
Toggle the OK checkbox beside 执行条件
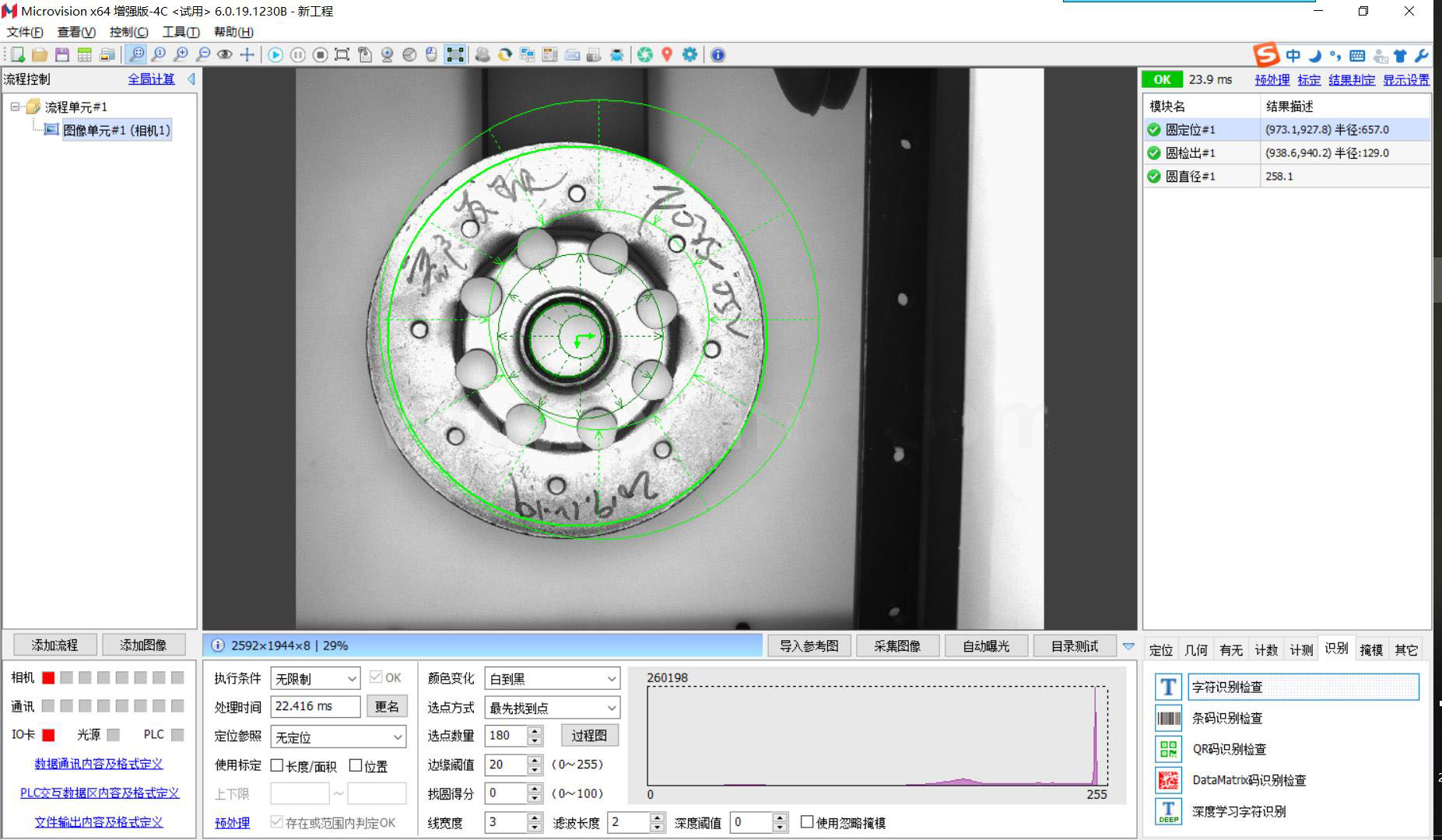(376, 677)
